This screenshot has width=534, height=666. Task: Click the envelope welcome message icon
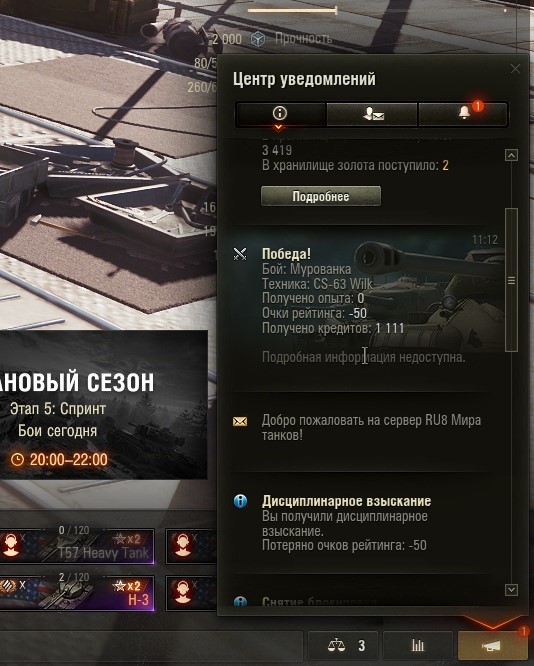tap(240, 421)
